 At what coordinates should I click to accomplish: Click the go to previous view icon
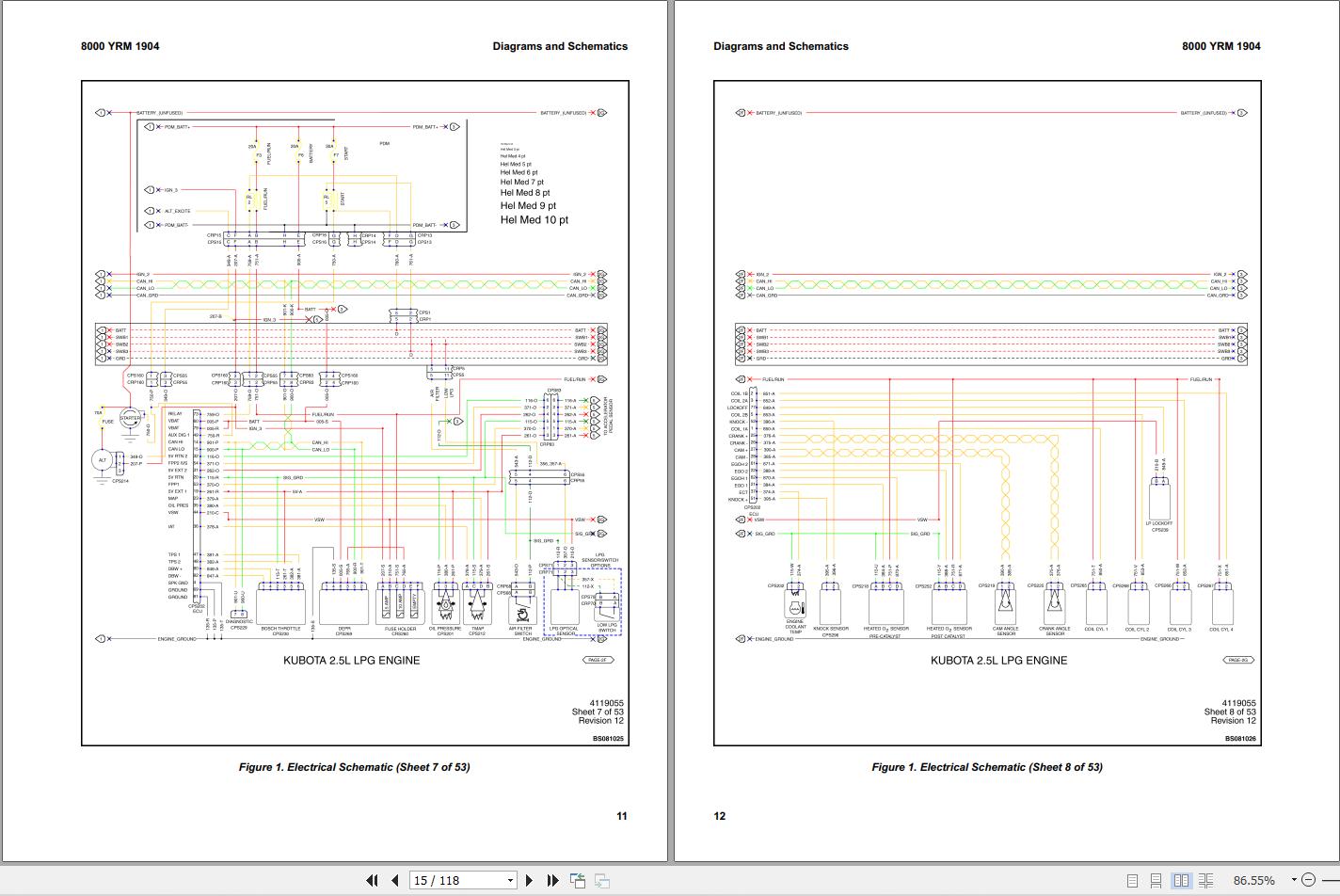(x=578, y=881)
